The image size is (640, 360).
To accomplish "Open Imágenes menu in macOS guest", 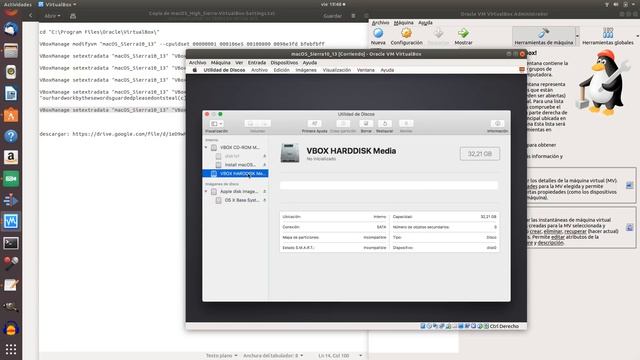I will coord(306,70).
